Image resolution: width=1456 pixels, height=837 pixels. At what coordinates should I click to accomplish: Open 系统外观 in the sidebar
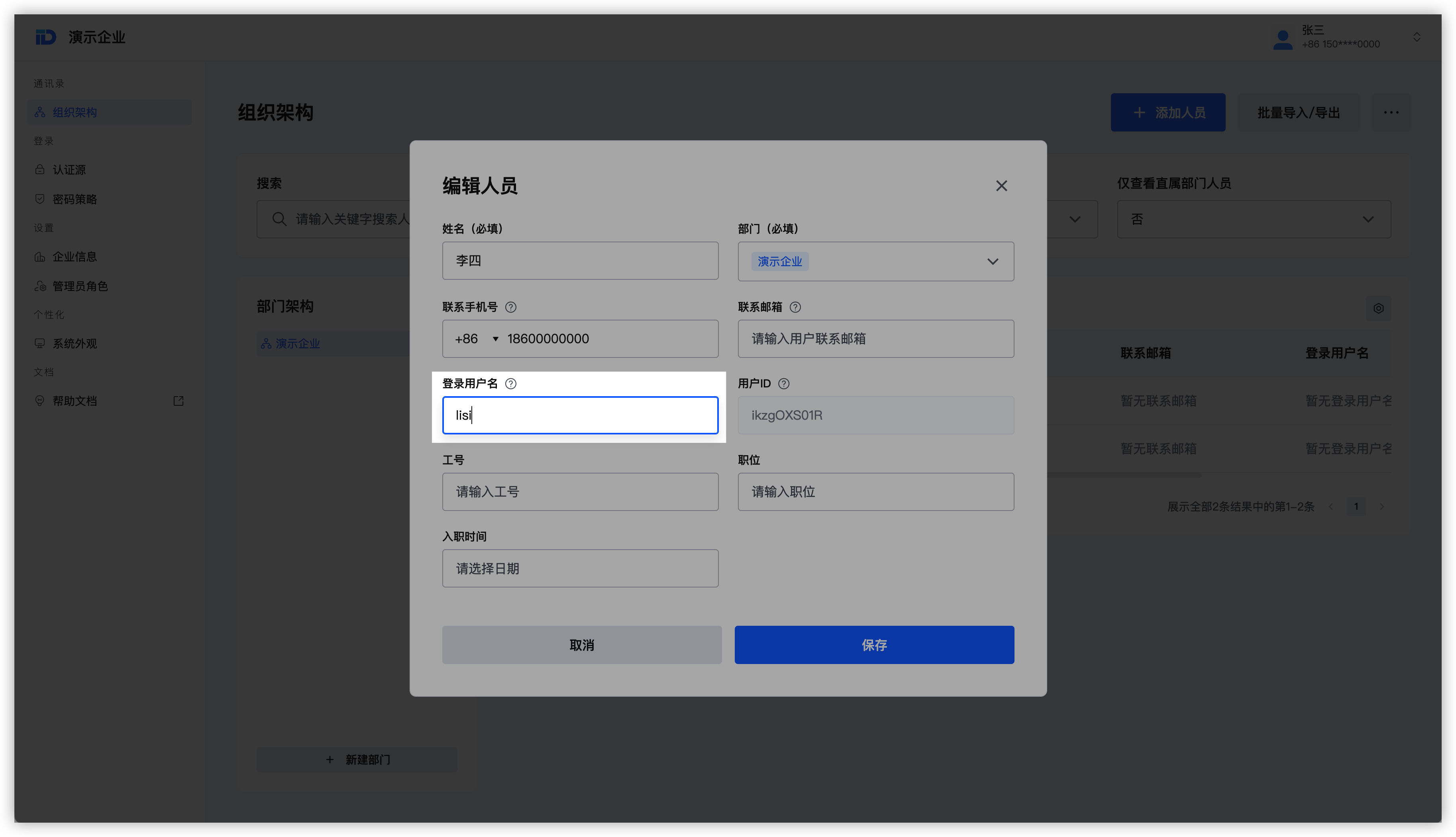point(109,343)
